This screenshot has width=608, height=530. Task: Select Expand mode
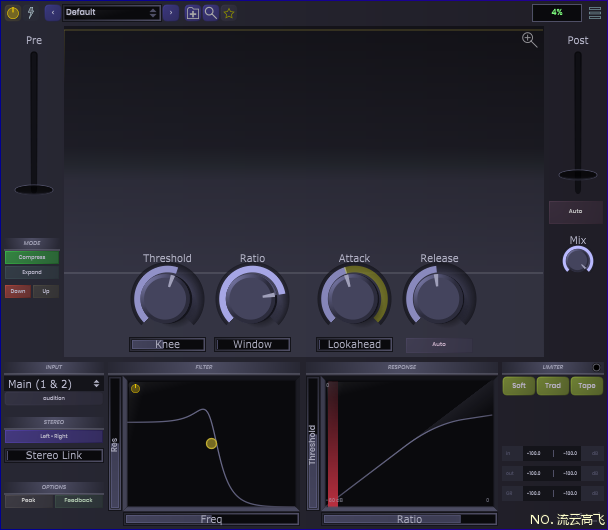(x=32, y=272)
